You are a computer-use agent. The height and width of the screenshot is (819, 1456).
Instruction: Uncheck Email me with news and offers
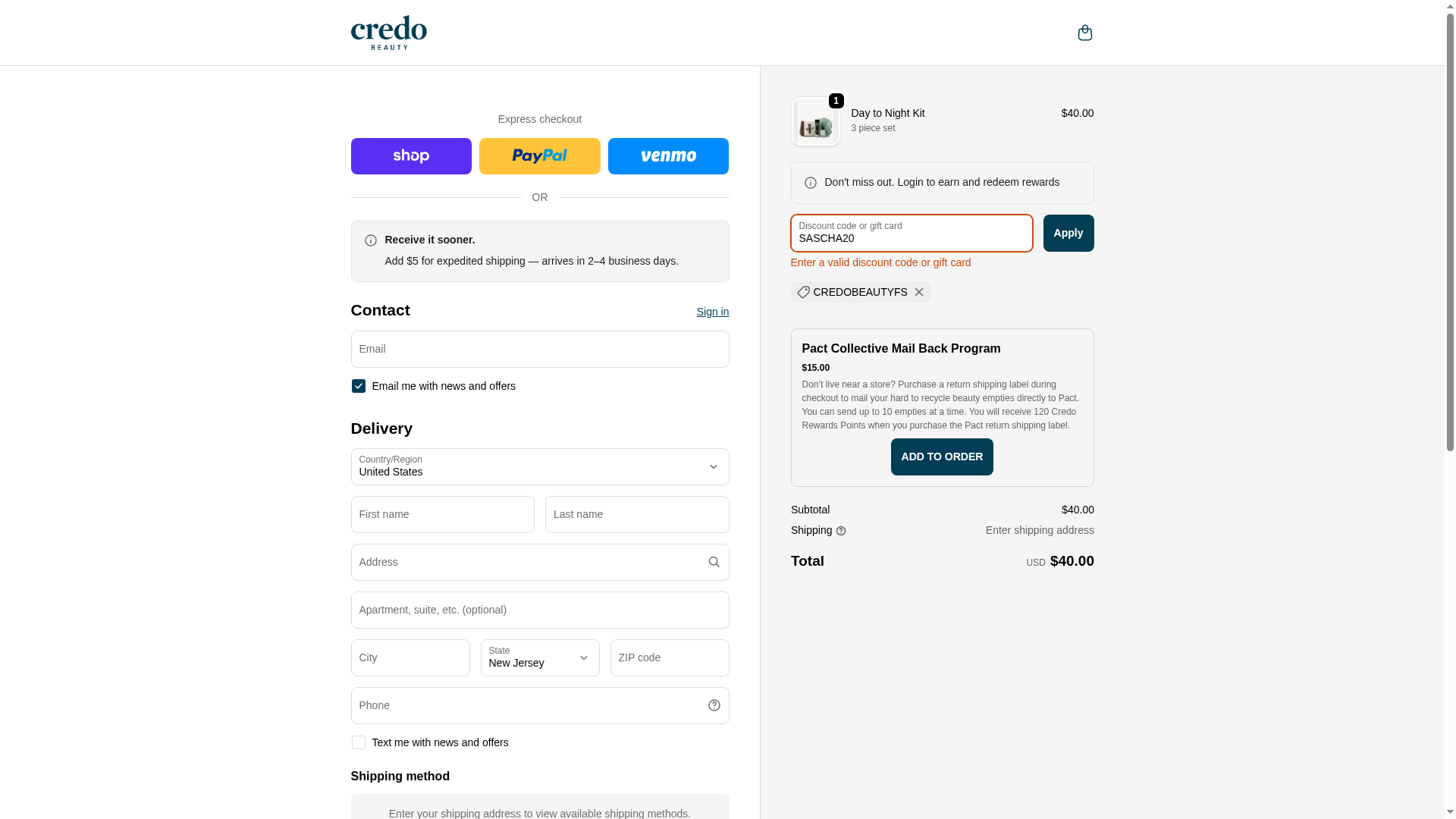click(358, 386)
